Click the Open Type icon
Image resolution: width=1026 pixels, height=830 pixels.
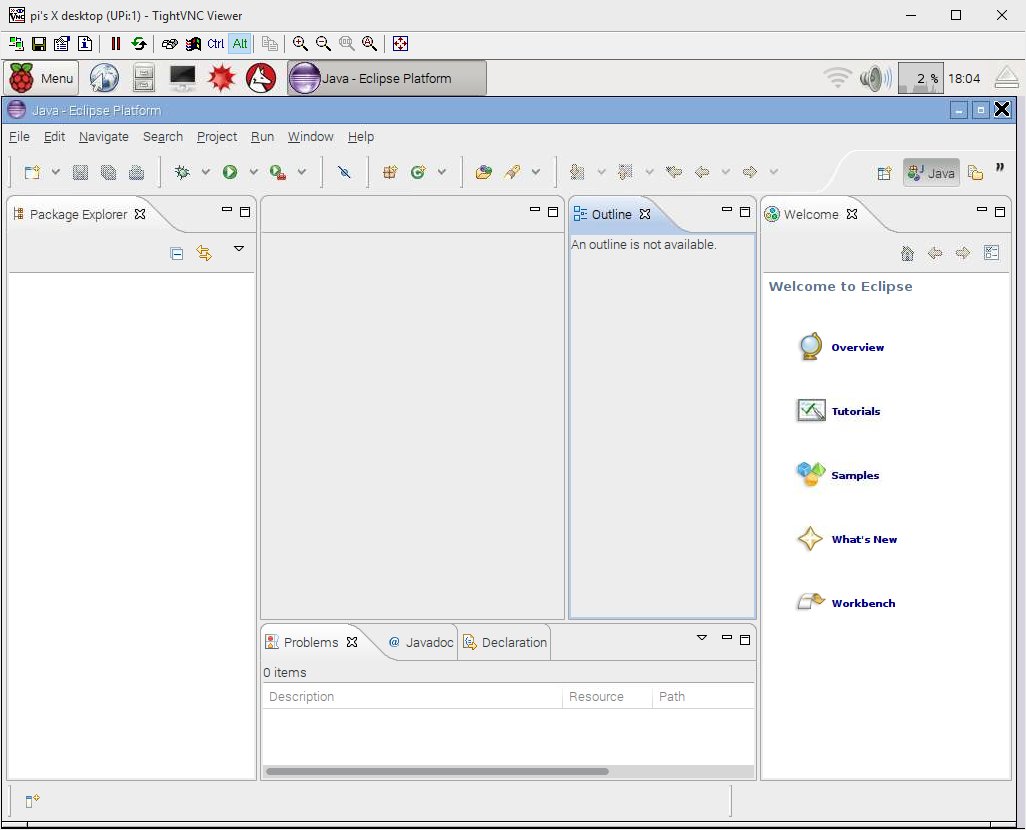pyautogui.click(x=484, y=172)
